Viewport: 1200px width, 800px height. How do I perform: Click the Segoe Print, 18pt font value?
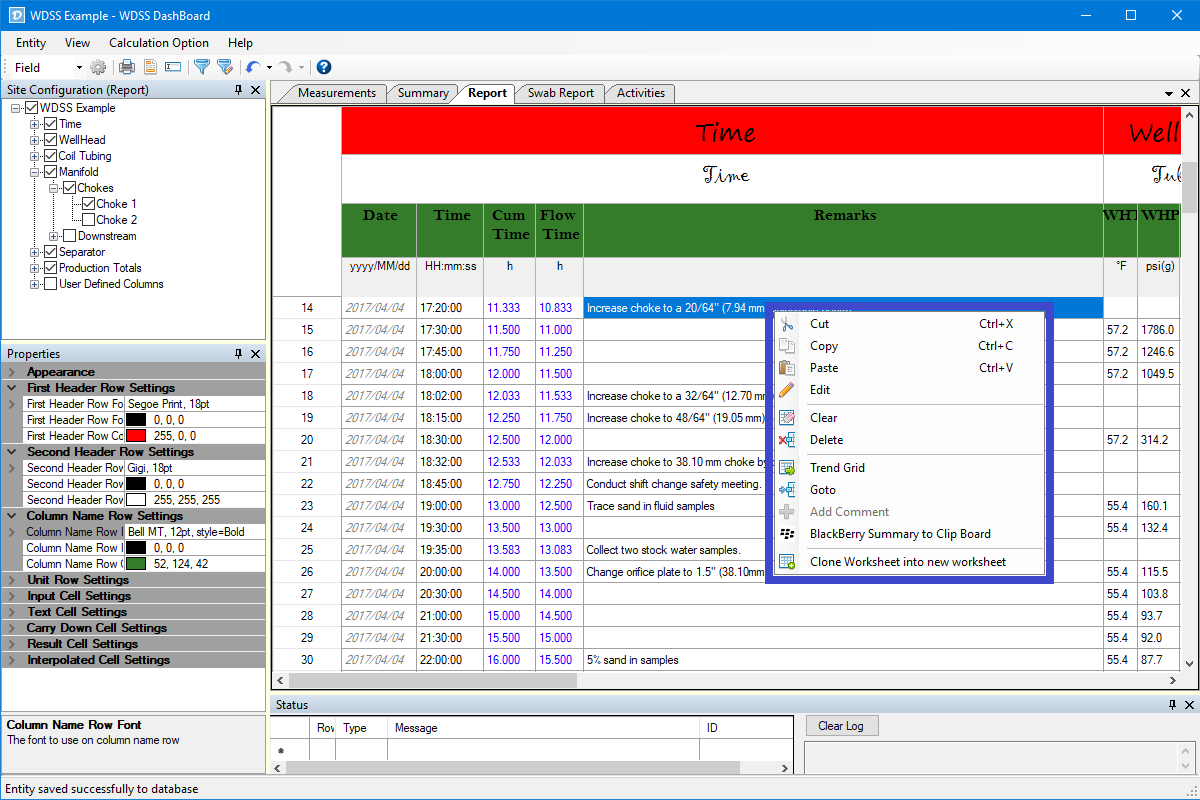pyautogui.click(x=195, y=404)
